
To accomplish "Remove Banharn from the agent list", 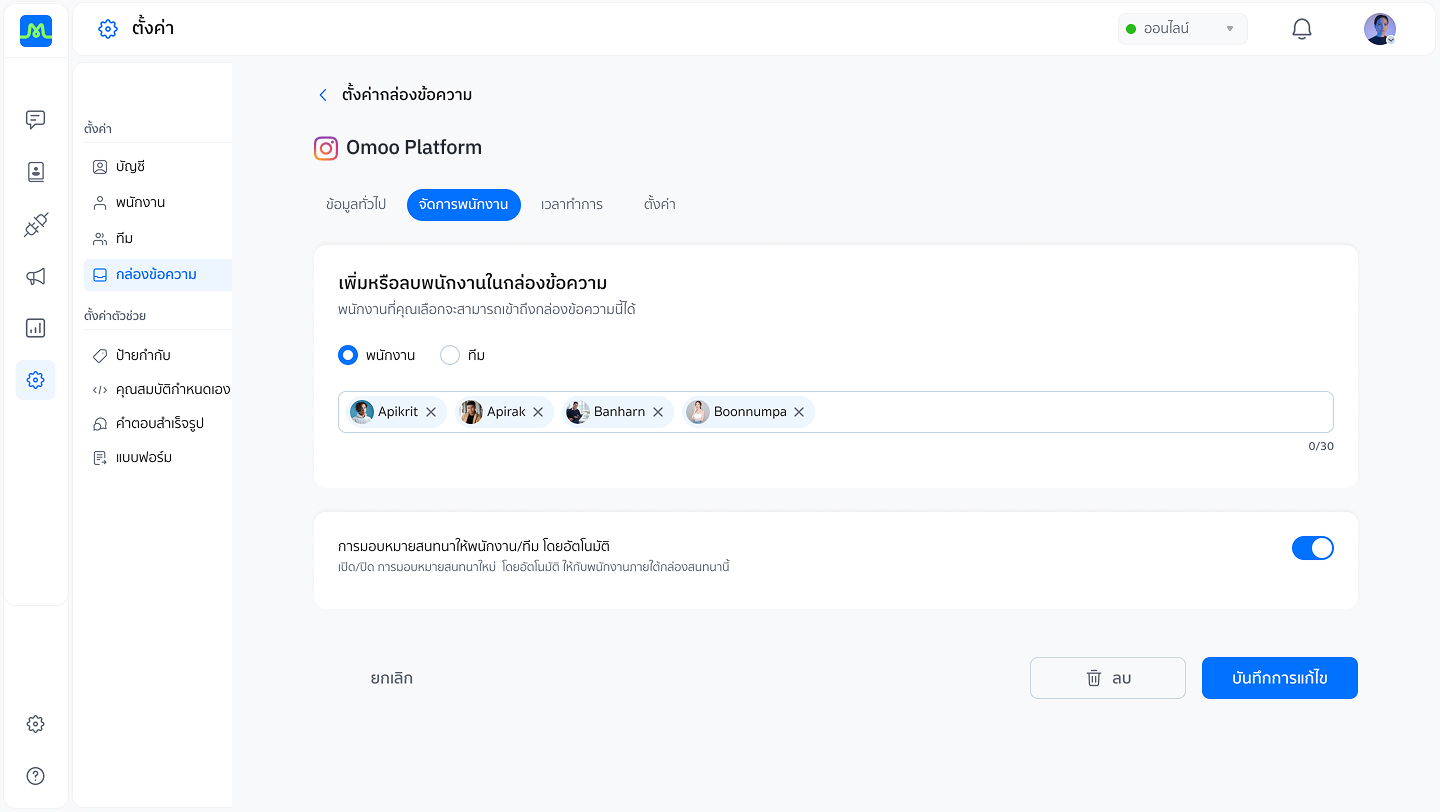I will (x=658, y=412).
